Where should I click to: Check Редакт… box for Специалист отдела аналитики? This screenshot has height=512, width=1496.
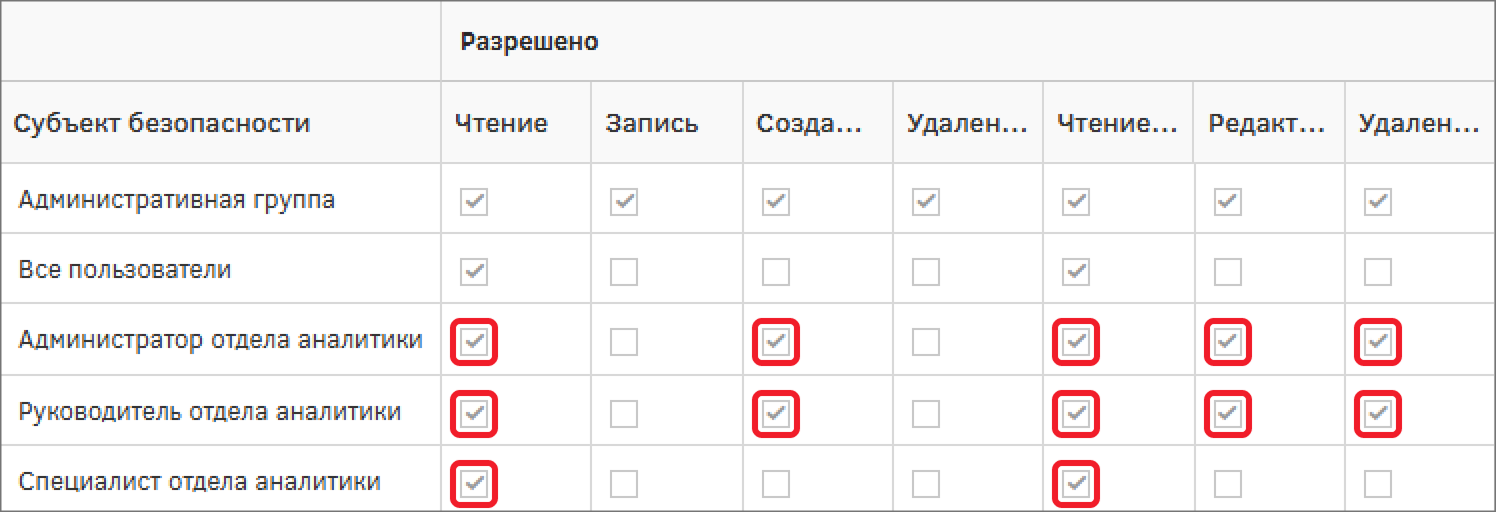(x=1228, y=484)
